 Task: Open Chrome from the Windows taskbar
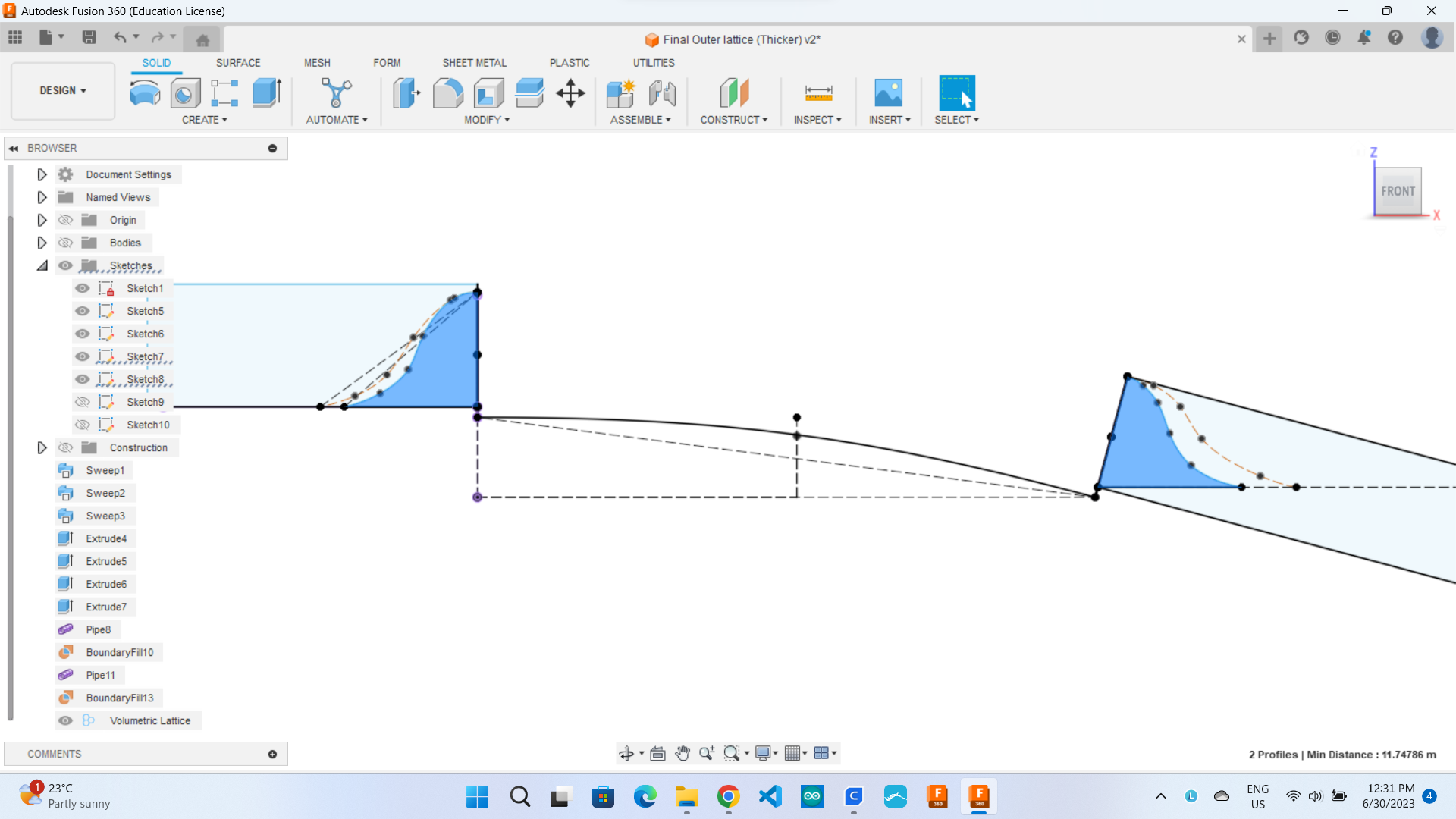(x=728, y=796)
